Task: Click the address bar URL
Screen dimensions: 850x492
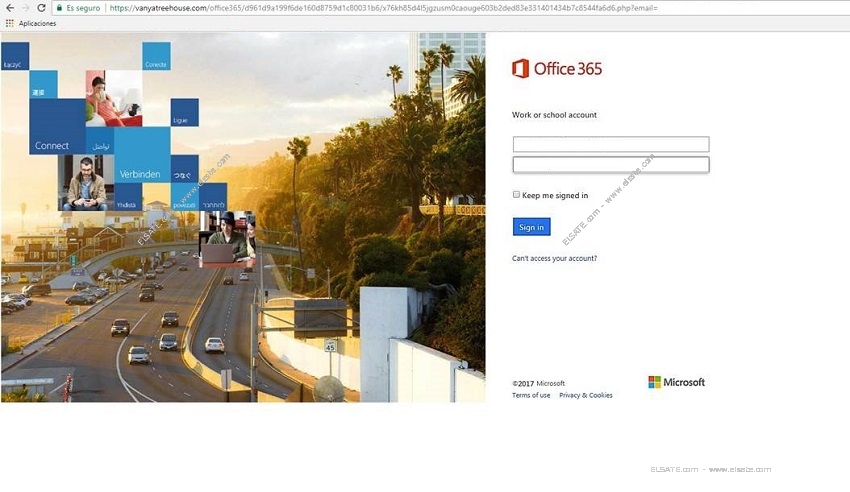Action: click(x=383, y=8)
